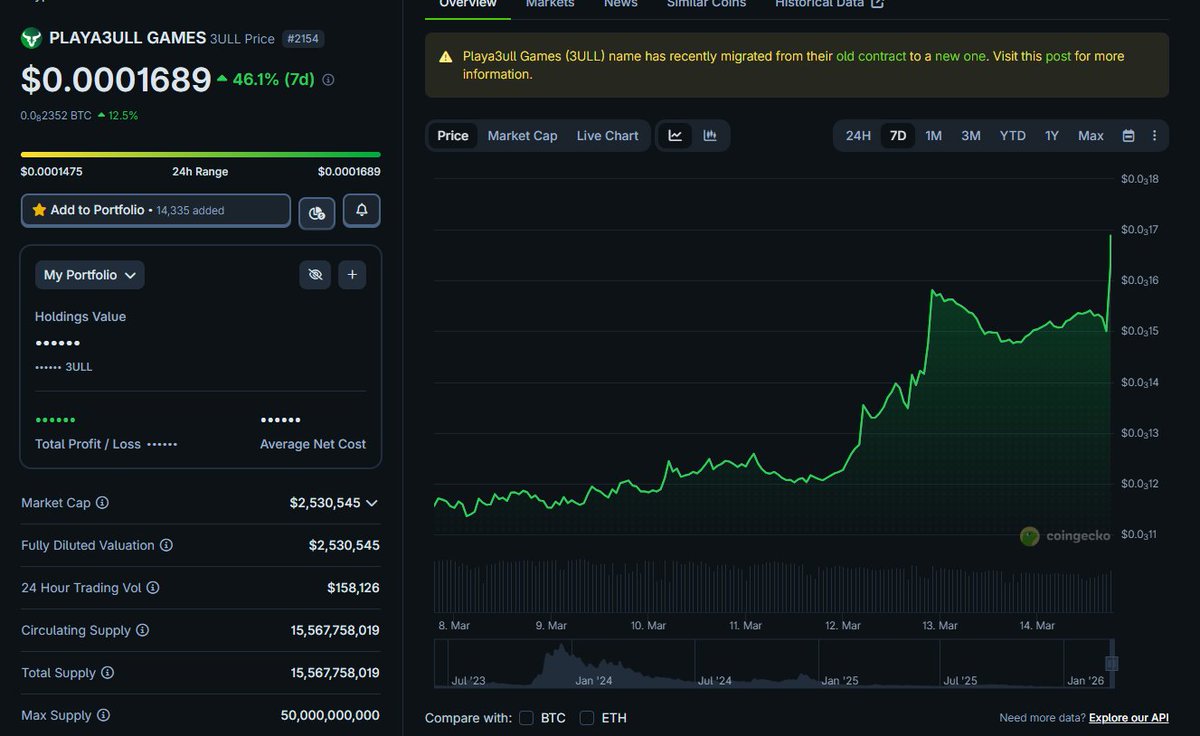The width and height of the screenshot is (1200, 736).
Task: Click info icon next to Total Supply
Action: [107, 673]
